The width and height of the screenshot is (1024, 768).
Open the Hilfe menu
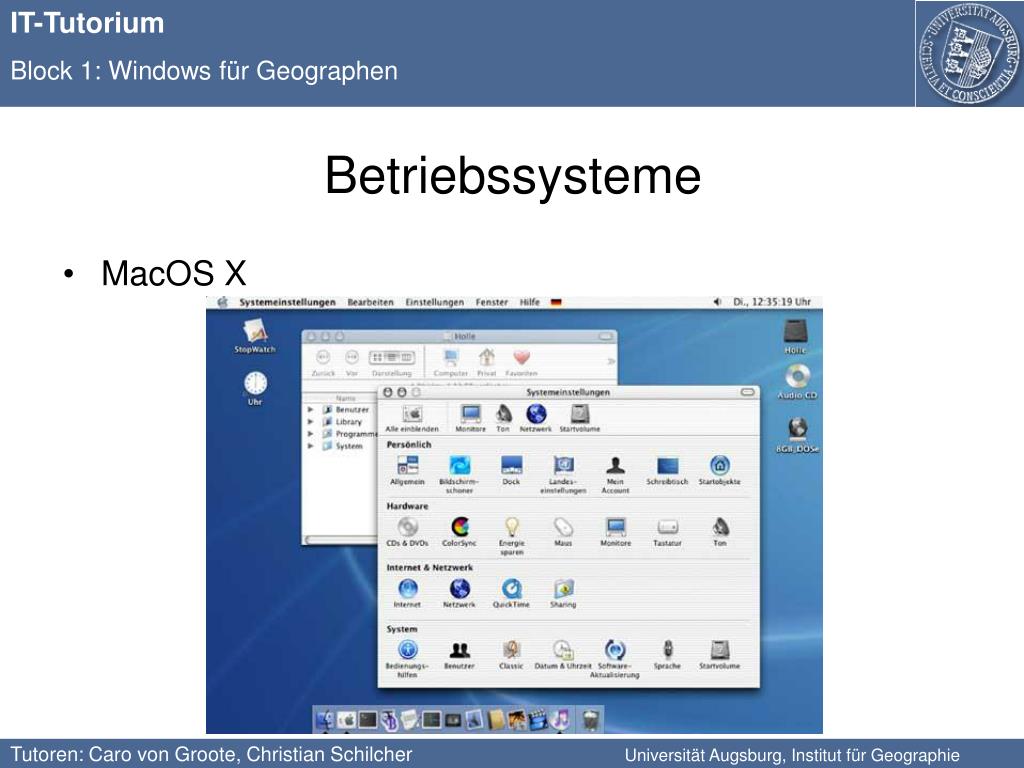coord(530,302)
